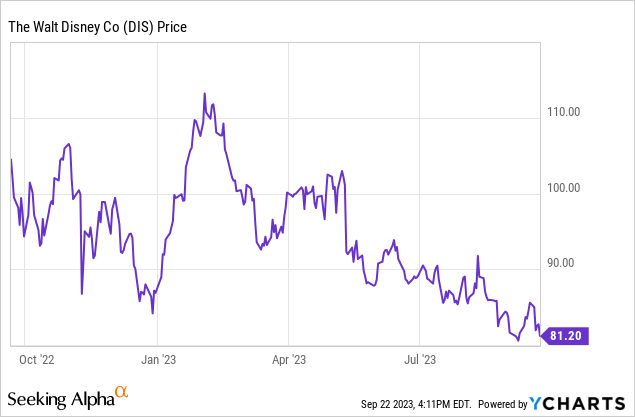
Task: Click the 110.00 y-axis label
Action: (567, 112)
